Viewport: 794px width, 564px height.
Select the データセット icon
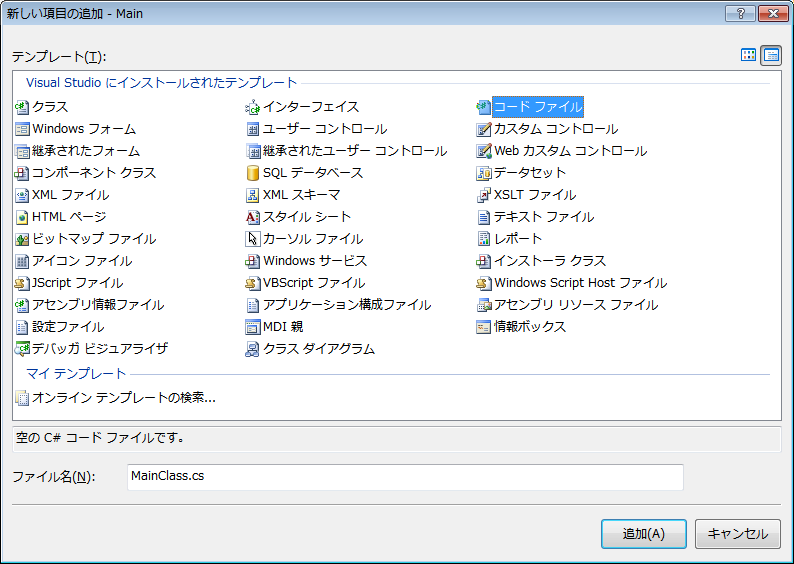pyautogui.click(x=484, y=173)
